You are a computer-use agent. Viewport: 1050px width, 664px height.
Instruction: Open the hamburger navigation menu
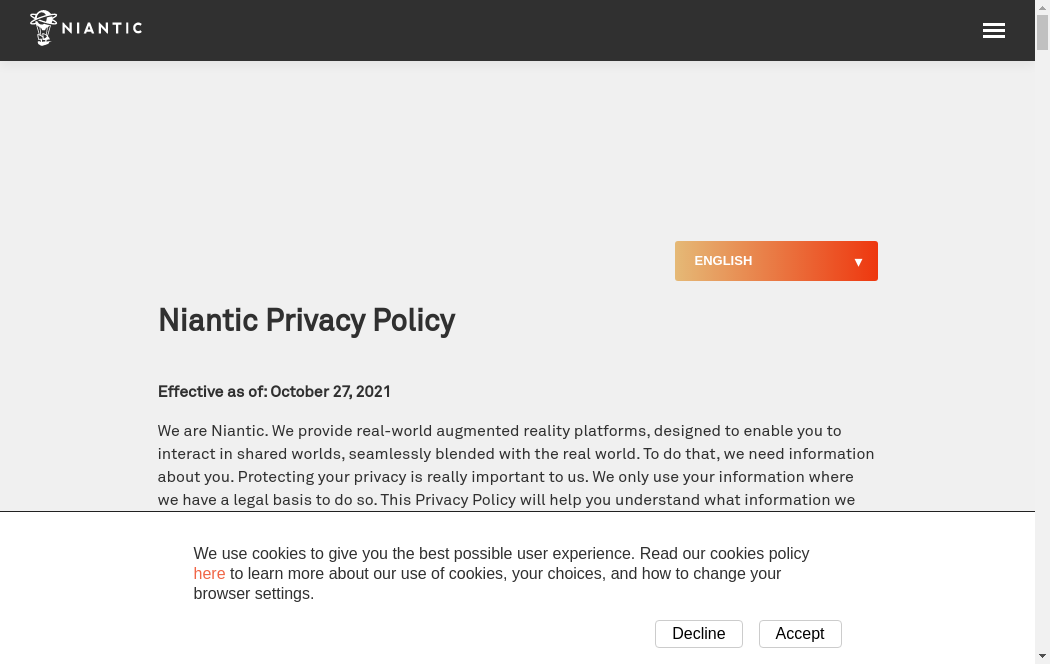click(993, 31)
